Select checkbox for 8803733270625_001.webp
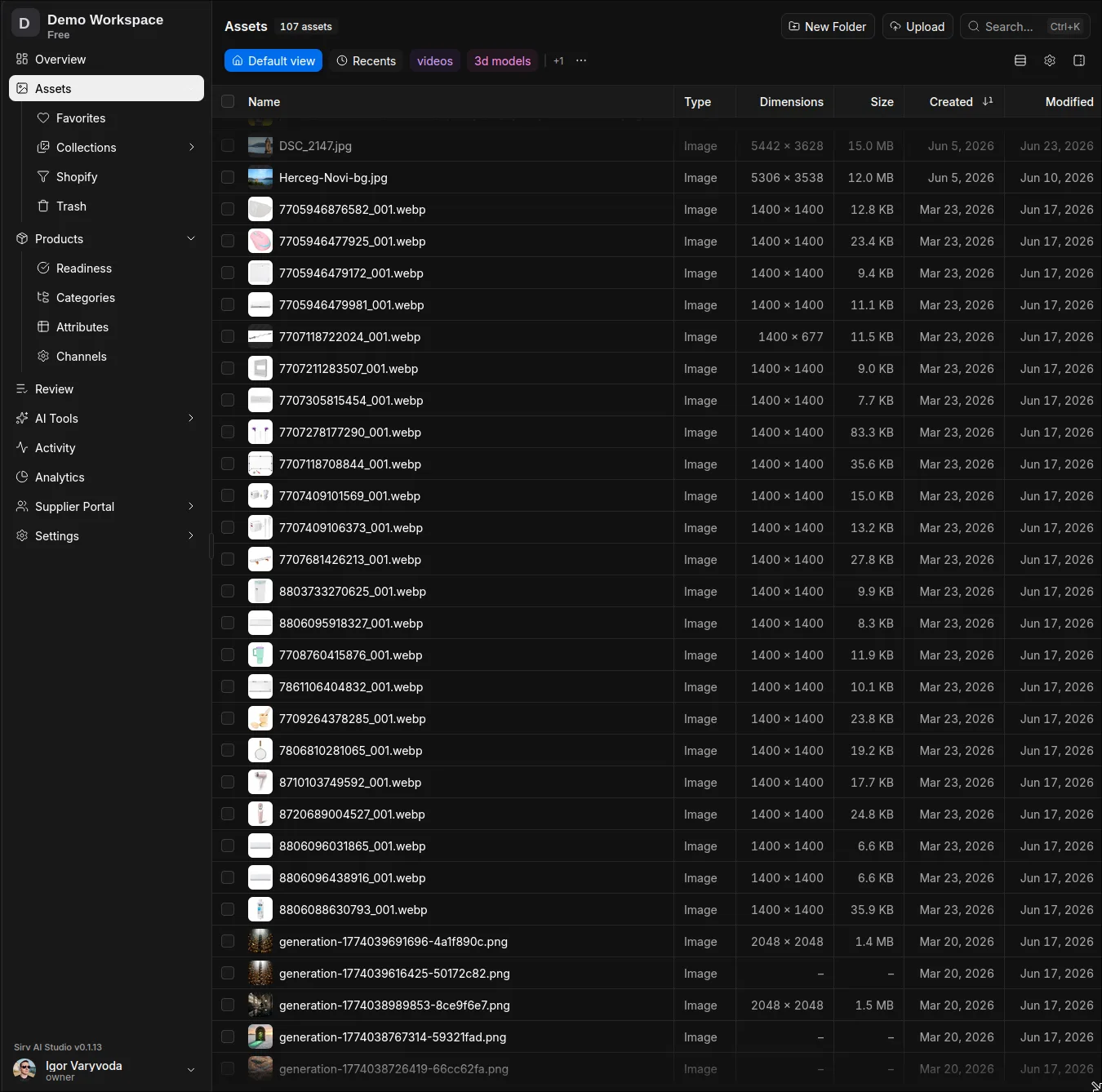 [228, 591]
